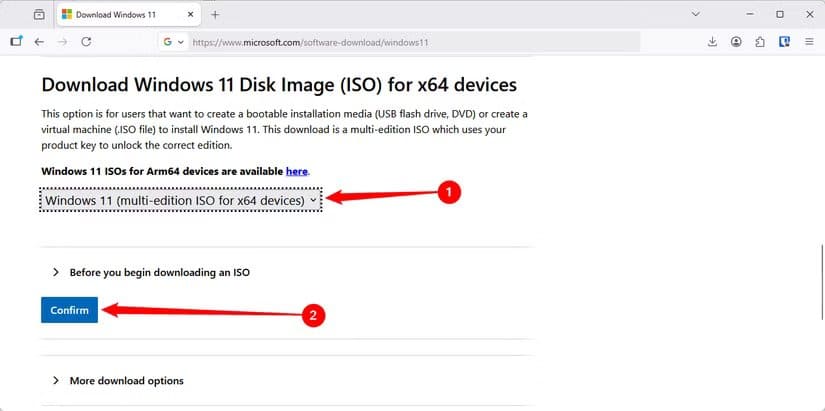This screenshot has width=825, height=411.
Task: Expand 'Before you begin downloading an ISO'
Action: point(152,273)
